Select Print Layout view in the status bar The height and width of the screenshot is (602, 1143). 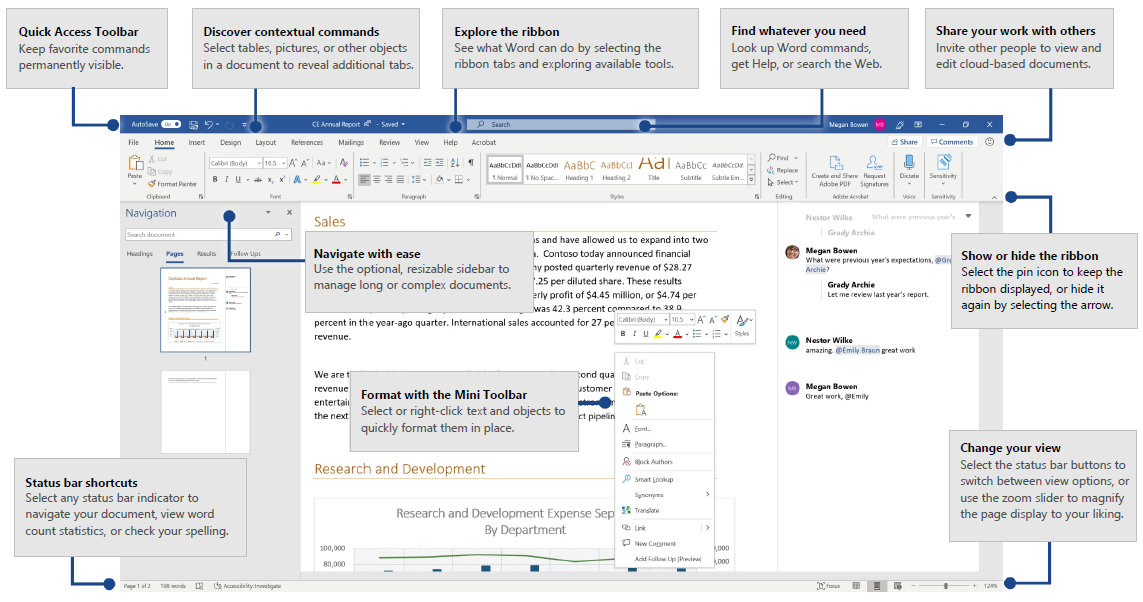877,586
